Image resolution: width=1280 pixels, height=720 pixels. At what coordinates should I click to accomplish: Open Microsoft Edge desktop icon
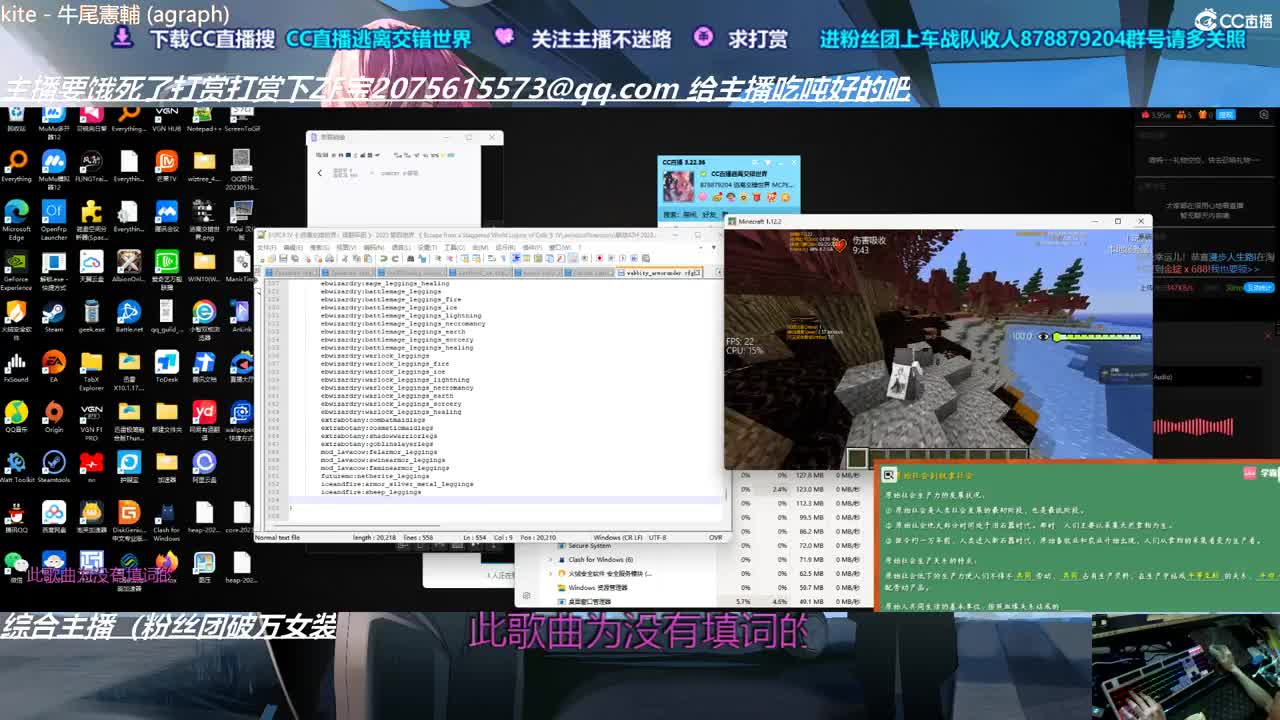16,218
